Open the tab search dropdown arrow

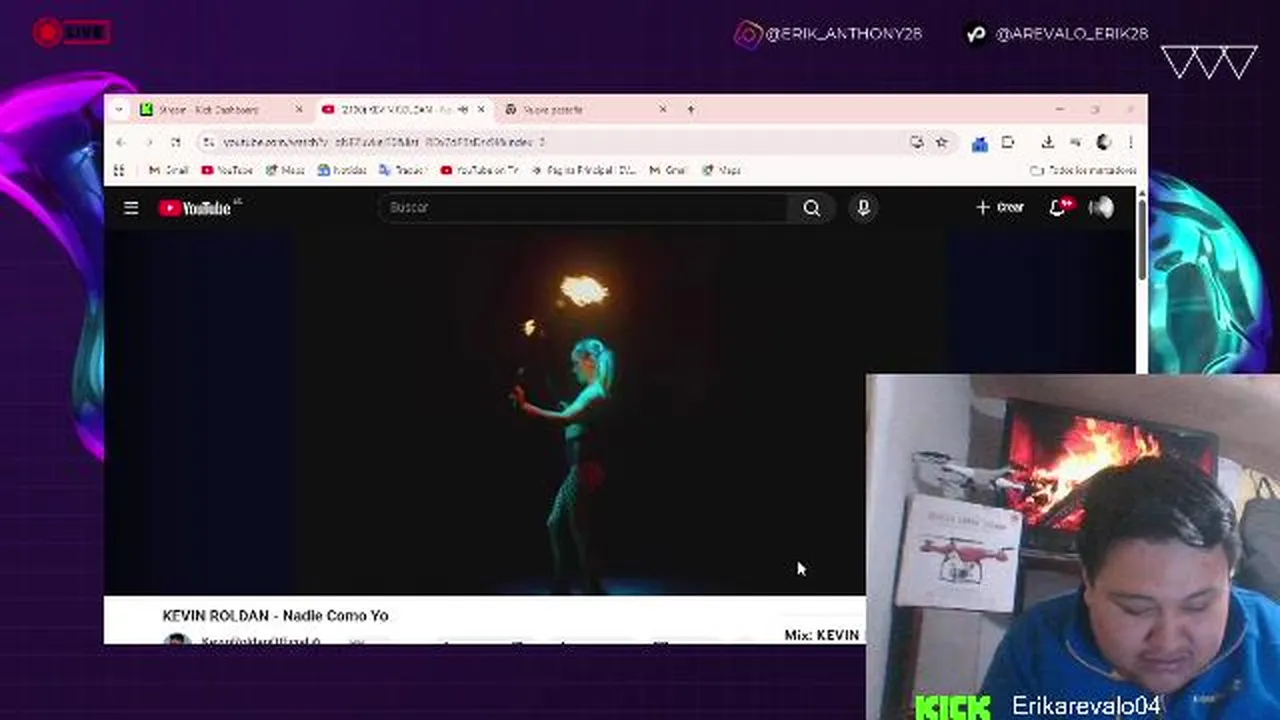point(119,109)
